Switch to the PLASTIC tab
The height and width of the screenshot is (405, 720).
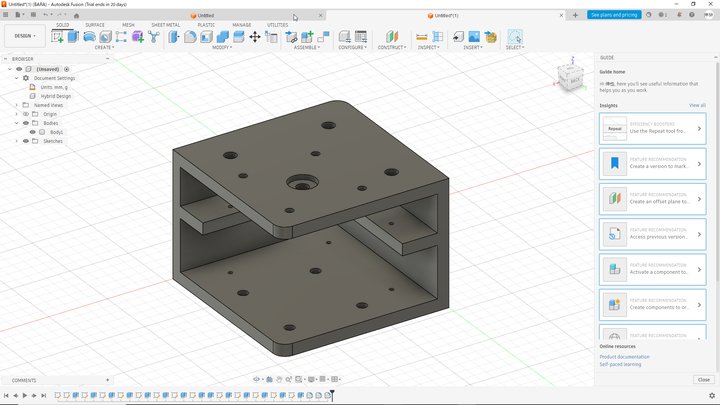click(206, 25)
